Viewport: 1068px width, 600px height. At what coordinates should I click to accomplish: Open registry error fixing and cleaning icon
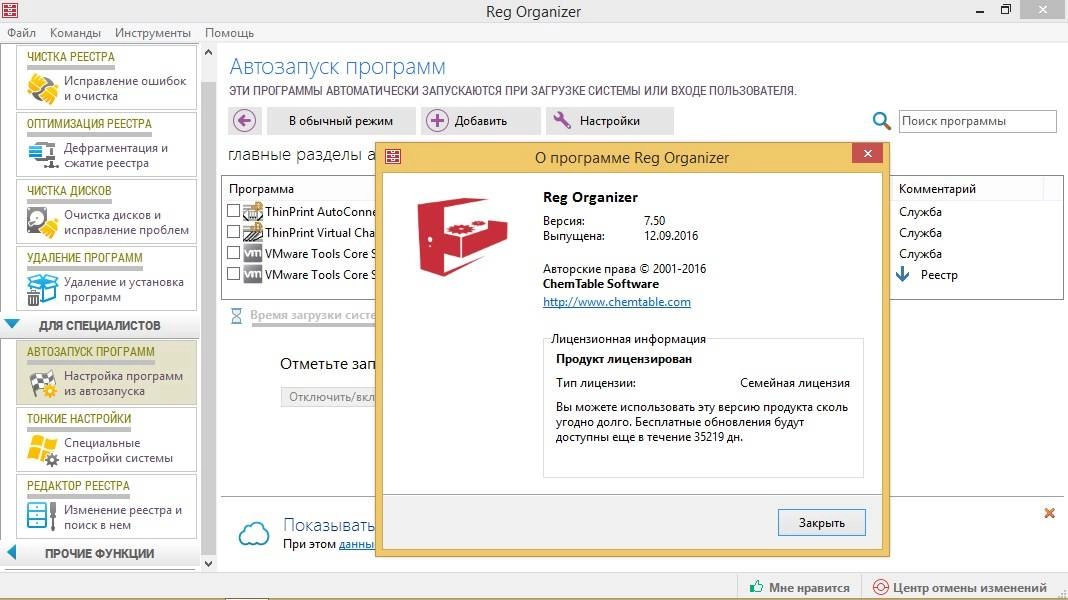coord(42,89)
